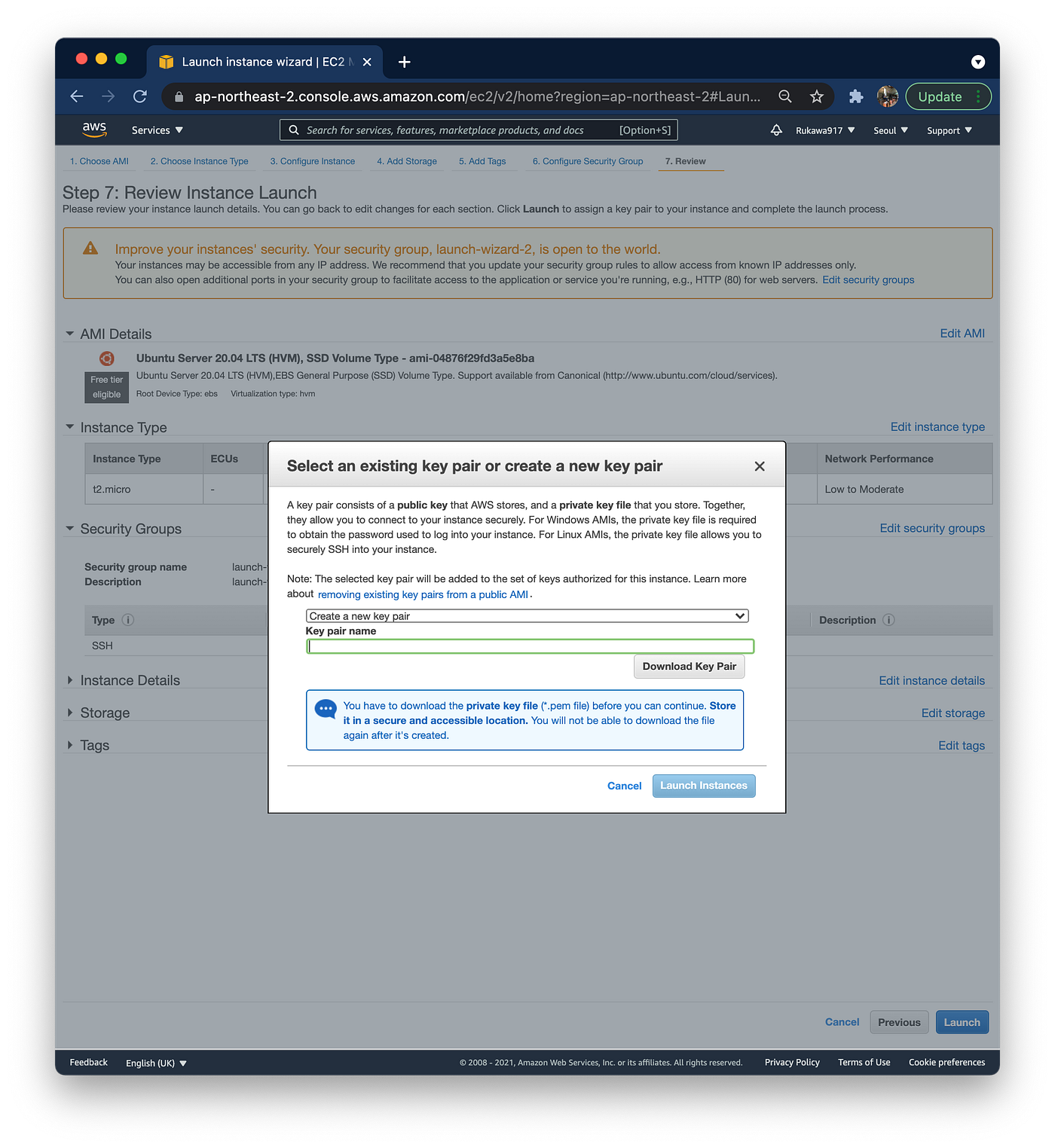Screen dimensions: 1055x1148
Task: Click the Edit AMI link
Action: tap(962, 333)
